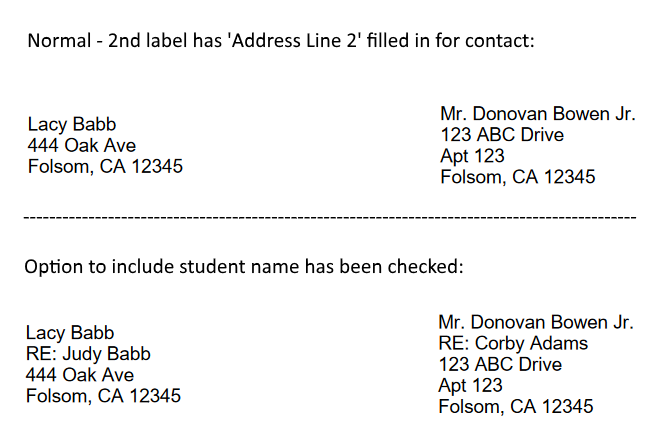Click '444 Oak Ave' in bottom-left label
This screenshot has height=433, width=659.
79,375
